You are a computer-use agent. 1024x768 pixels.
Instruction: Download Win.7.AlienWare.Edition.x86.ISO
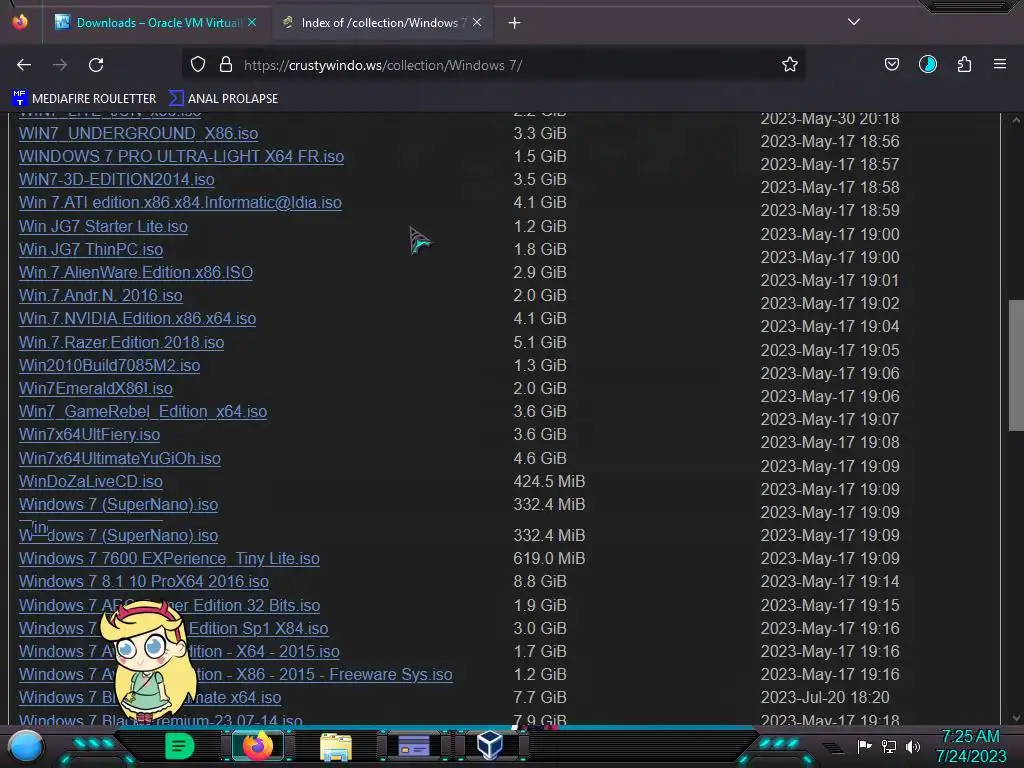point(136,272)
